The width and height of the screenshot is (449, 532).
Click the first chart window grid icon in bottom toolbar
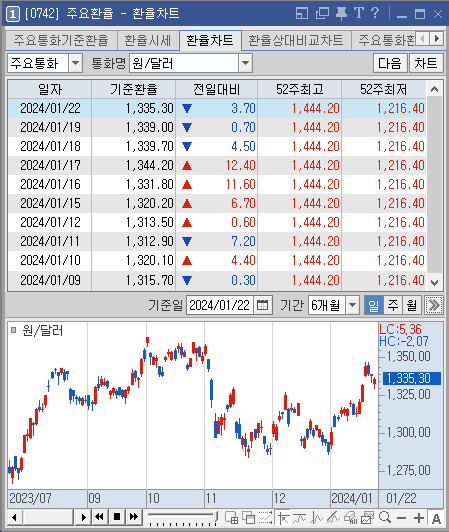click(x=231, y=518)
